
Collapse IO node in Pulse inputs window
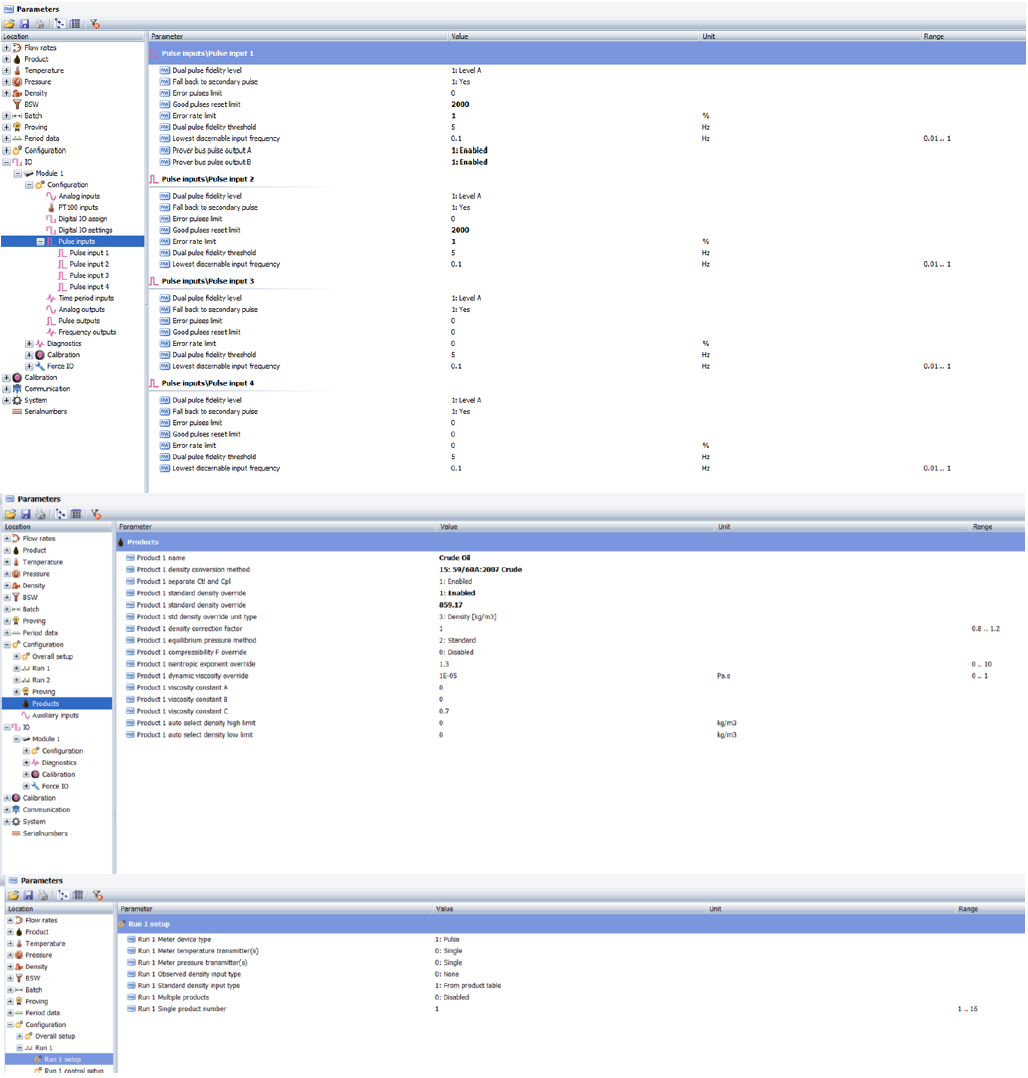[6, 162]
